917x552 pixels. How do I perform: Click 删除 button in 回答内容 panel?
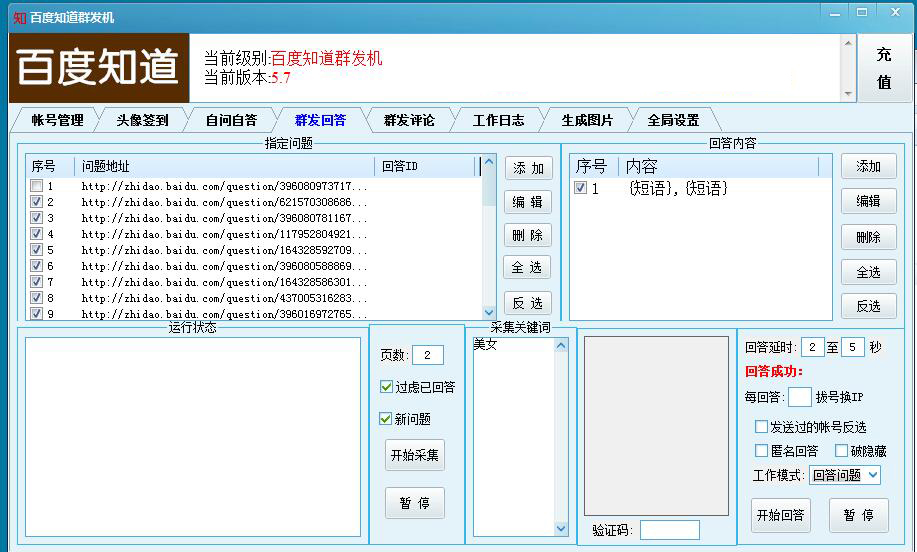tap(868, 237)
